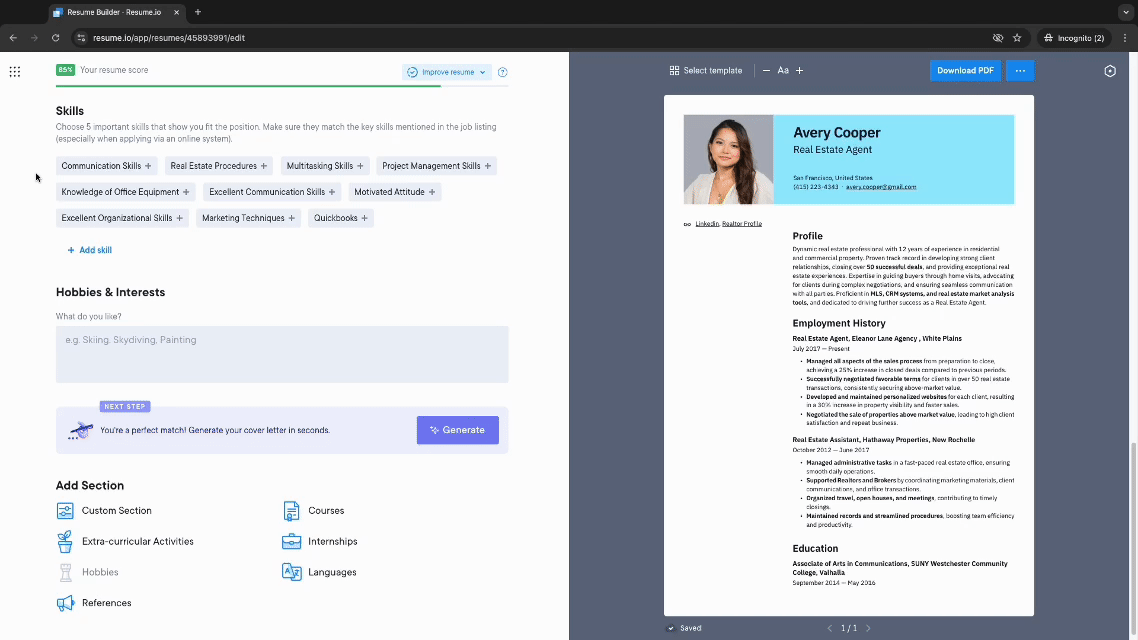1138x640 pixels.
Task: Expand the more options ellipsis menu
Action: [1019, 70]
